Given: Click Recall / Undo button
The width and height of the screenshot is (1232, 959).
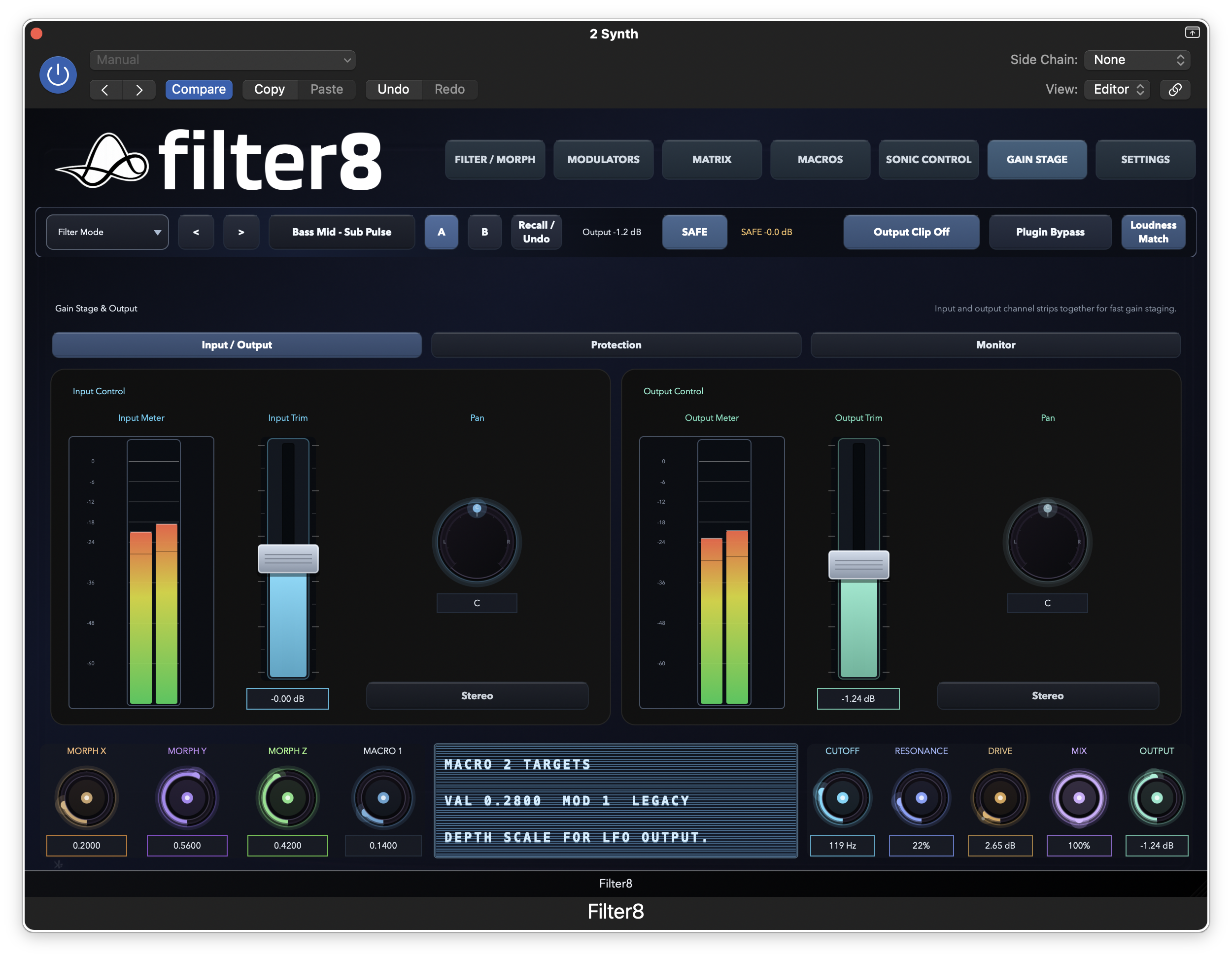Looking at the screenshot, I should pyautogui.click(x=536, y=232).
